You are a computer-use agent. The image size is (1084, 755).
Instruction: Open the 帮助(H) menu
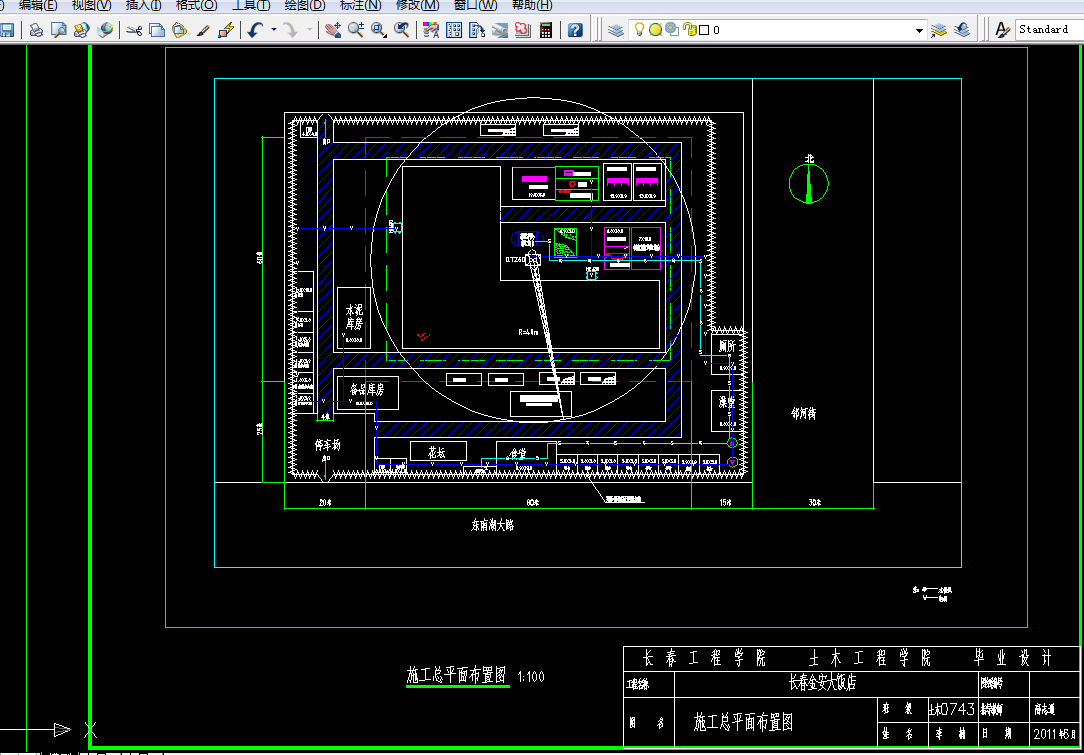coord(532,6)
